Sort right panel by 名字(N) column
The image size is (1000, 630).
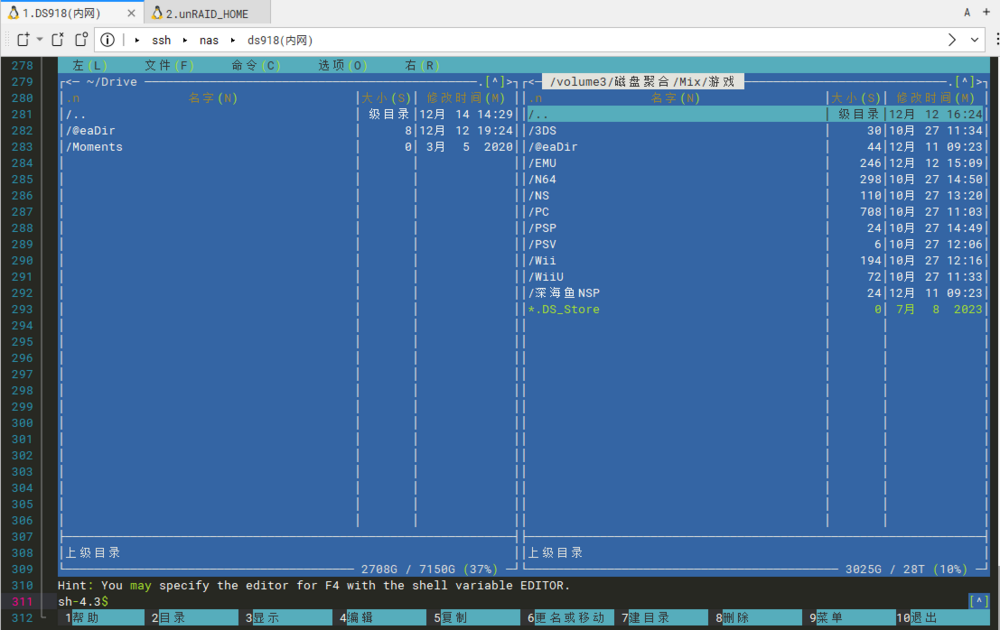(675, 98)
